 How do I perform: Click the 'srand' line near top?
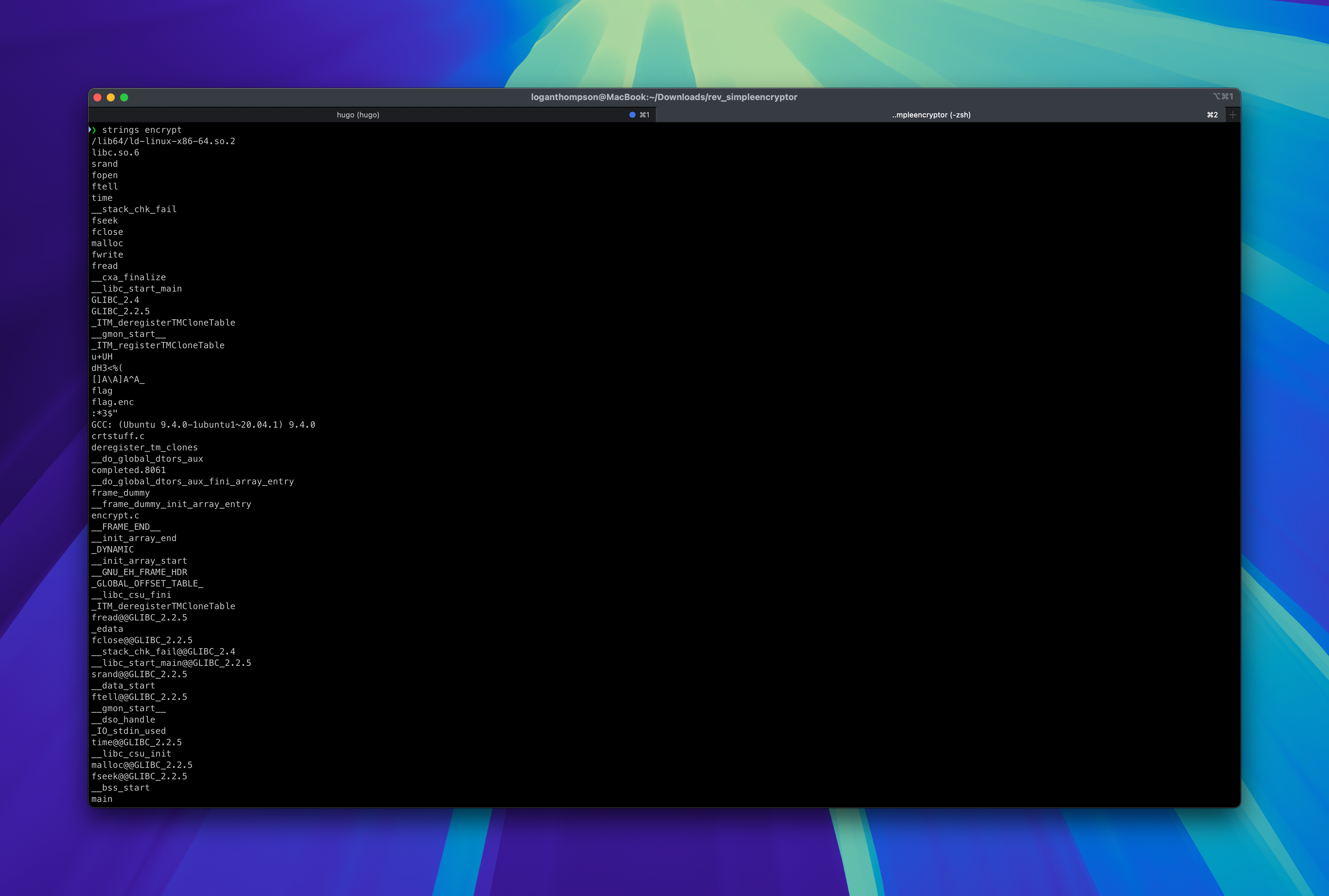point(104,164)
